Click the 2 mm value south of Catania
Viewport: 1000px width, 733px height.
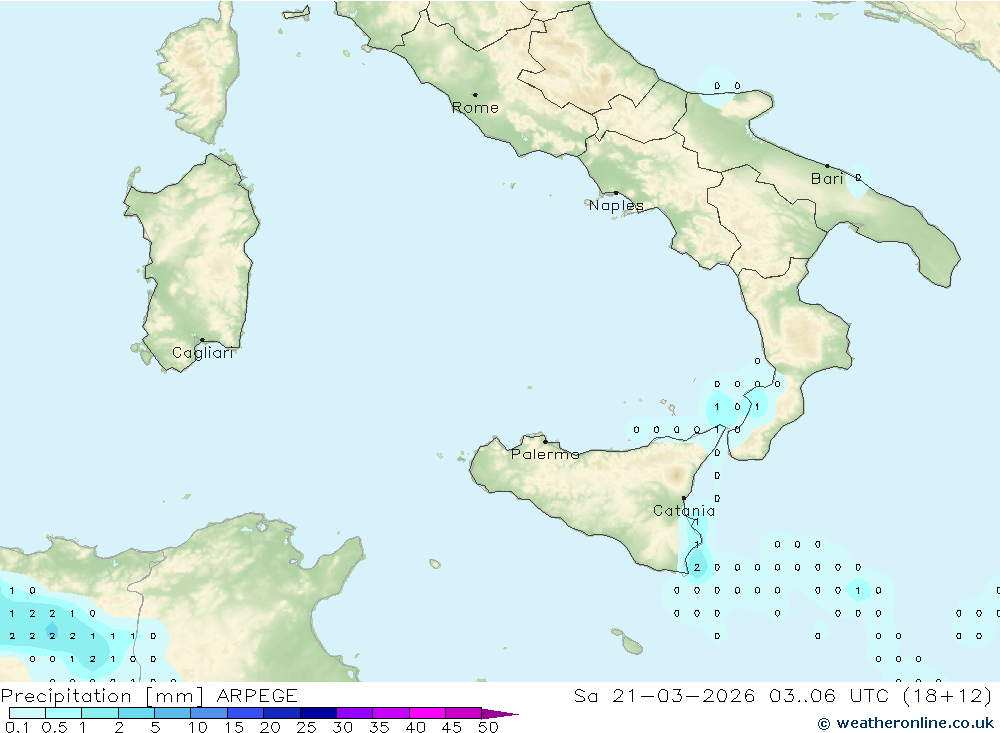pyautogui.click(x=696, y=567)
